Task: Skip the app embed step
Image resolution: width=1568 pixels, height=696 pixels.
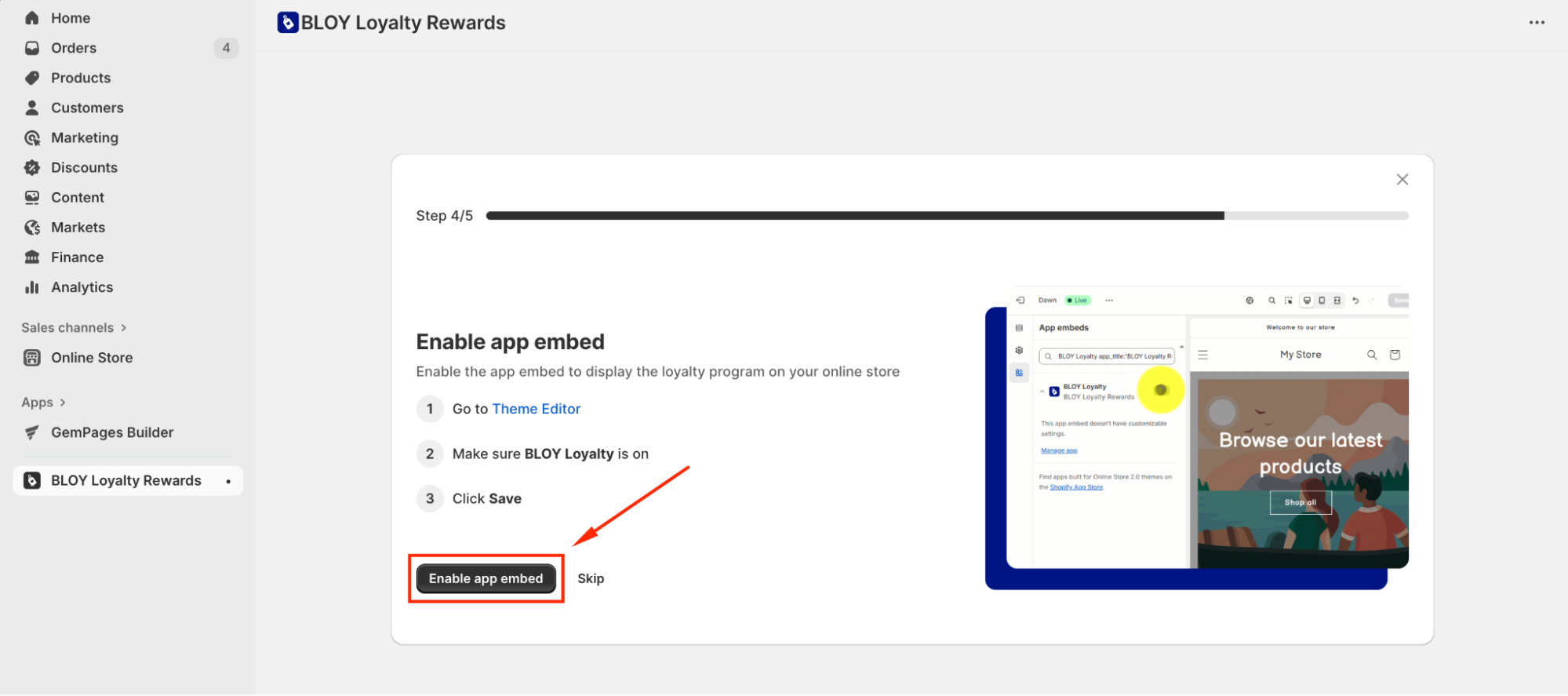Action: 591,578
